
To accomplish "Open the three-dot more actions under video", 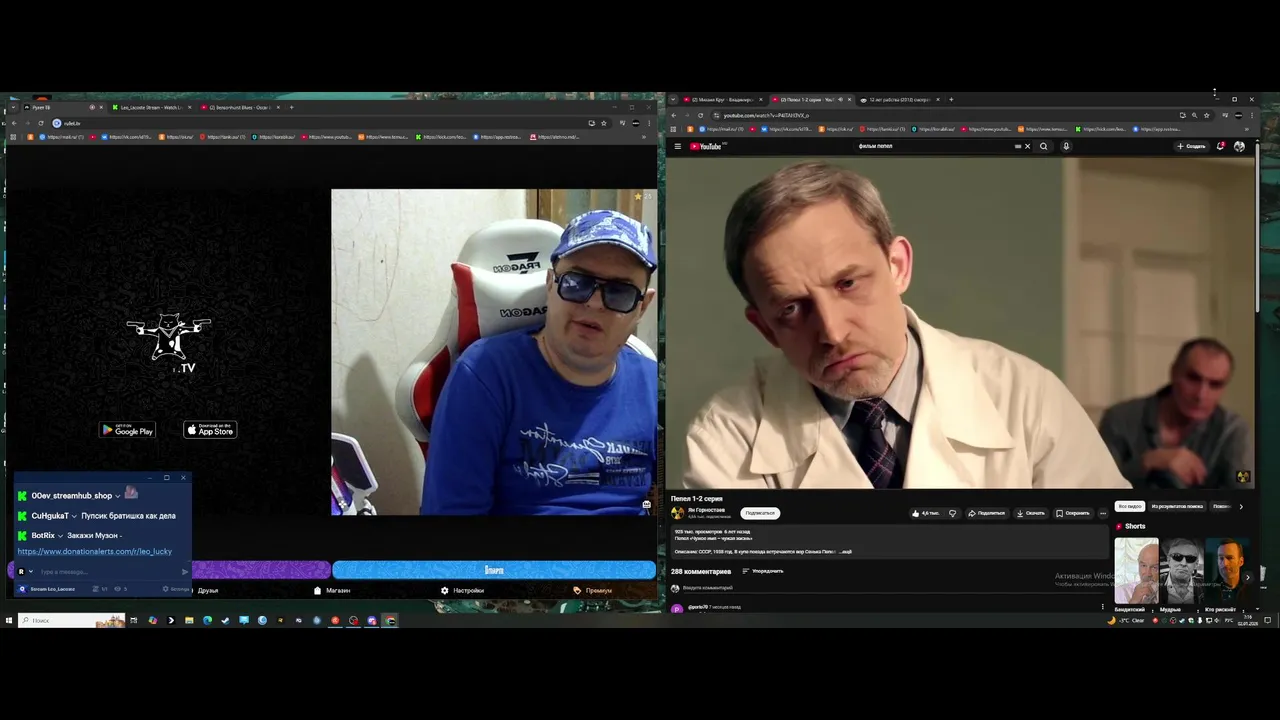I will coord(1103,513).
